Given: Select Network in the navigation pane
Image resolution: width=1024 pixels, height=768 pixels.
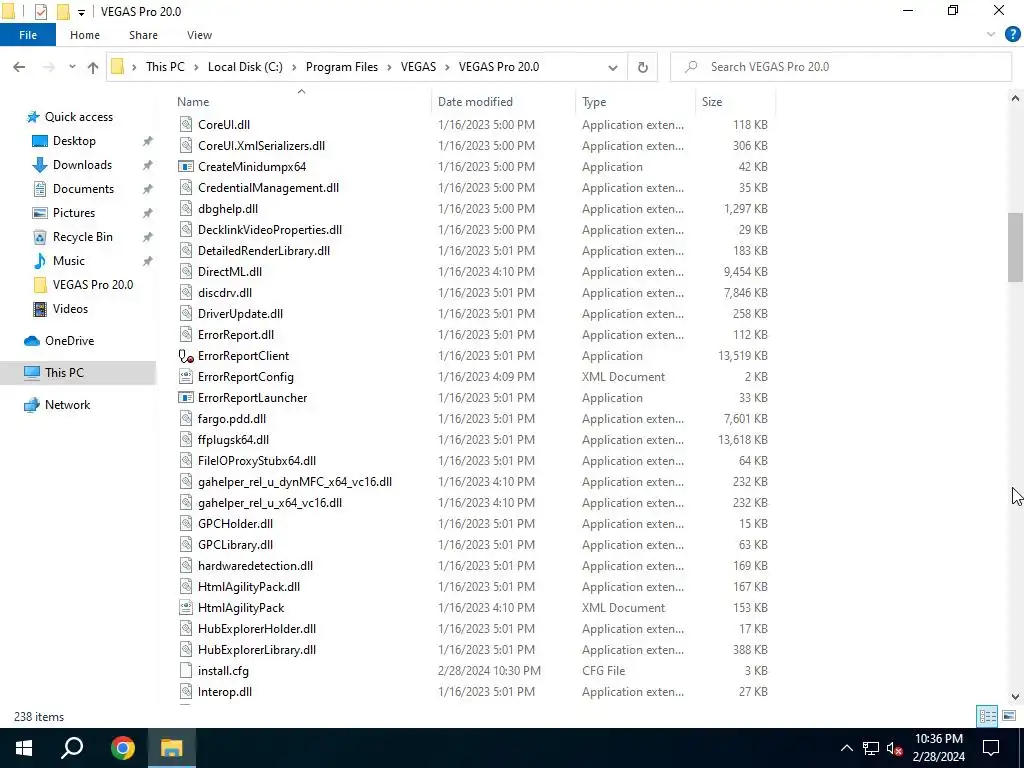Looking at the screenshot, I should point(67,405).
